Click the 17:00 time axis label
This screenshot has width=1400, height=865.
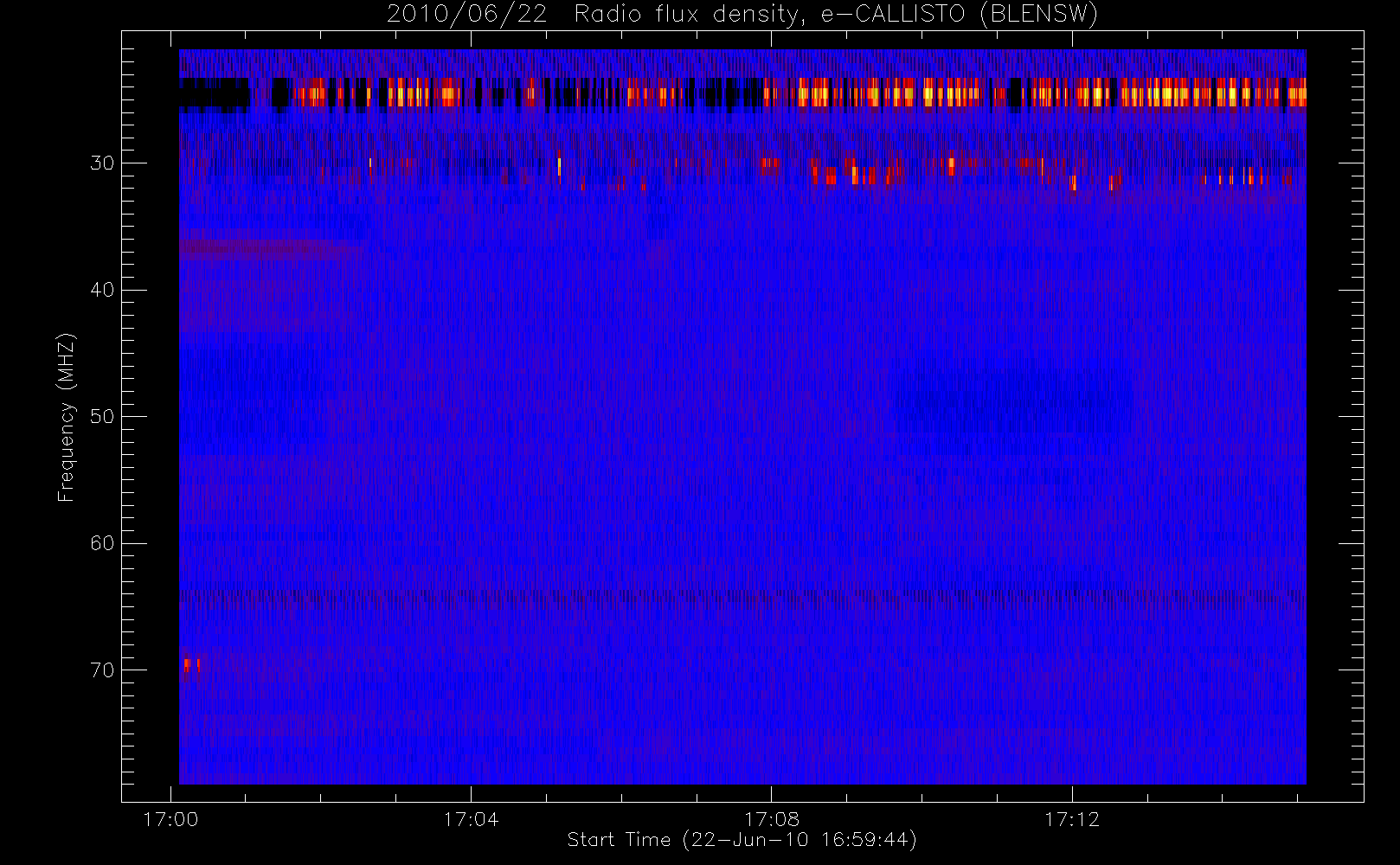coord(170,819)
